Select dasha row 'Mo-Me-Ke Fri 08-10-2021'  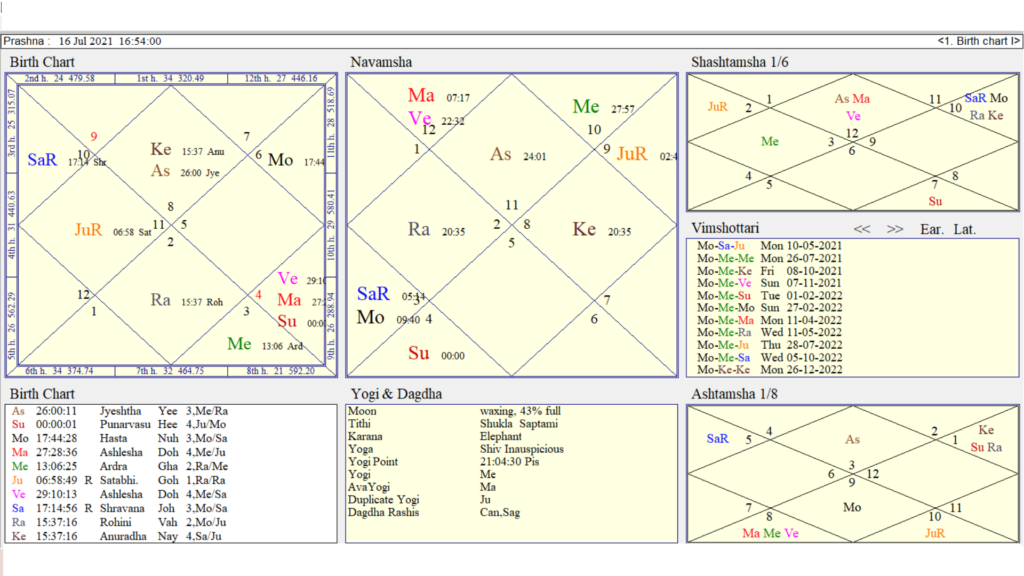pyautogui.click(x=769, y=271)
